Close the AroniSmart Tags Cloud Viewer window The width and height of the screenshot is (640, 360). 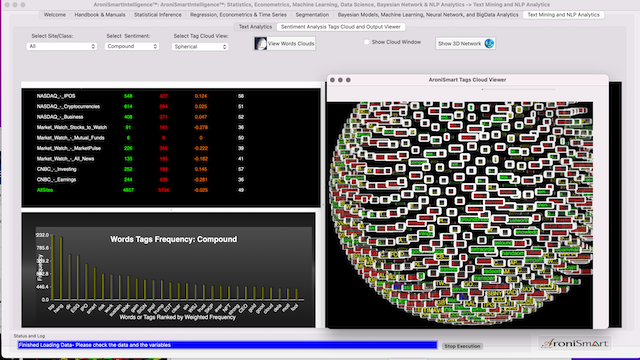tap(333, 80)
